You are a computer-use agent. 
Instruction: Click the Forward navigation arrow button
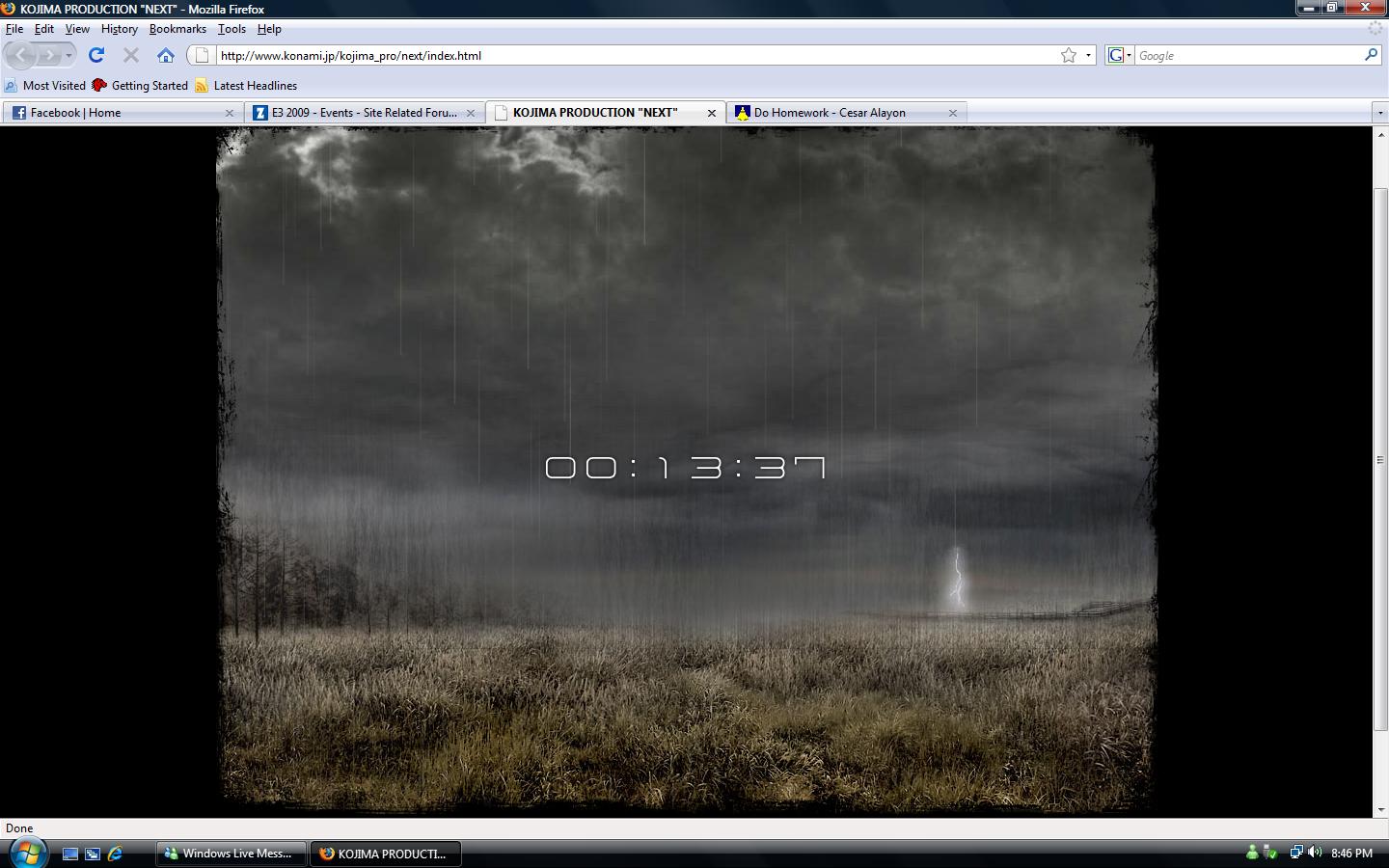tap(48, 55)
